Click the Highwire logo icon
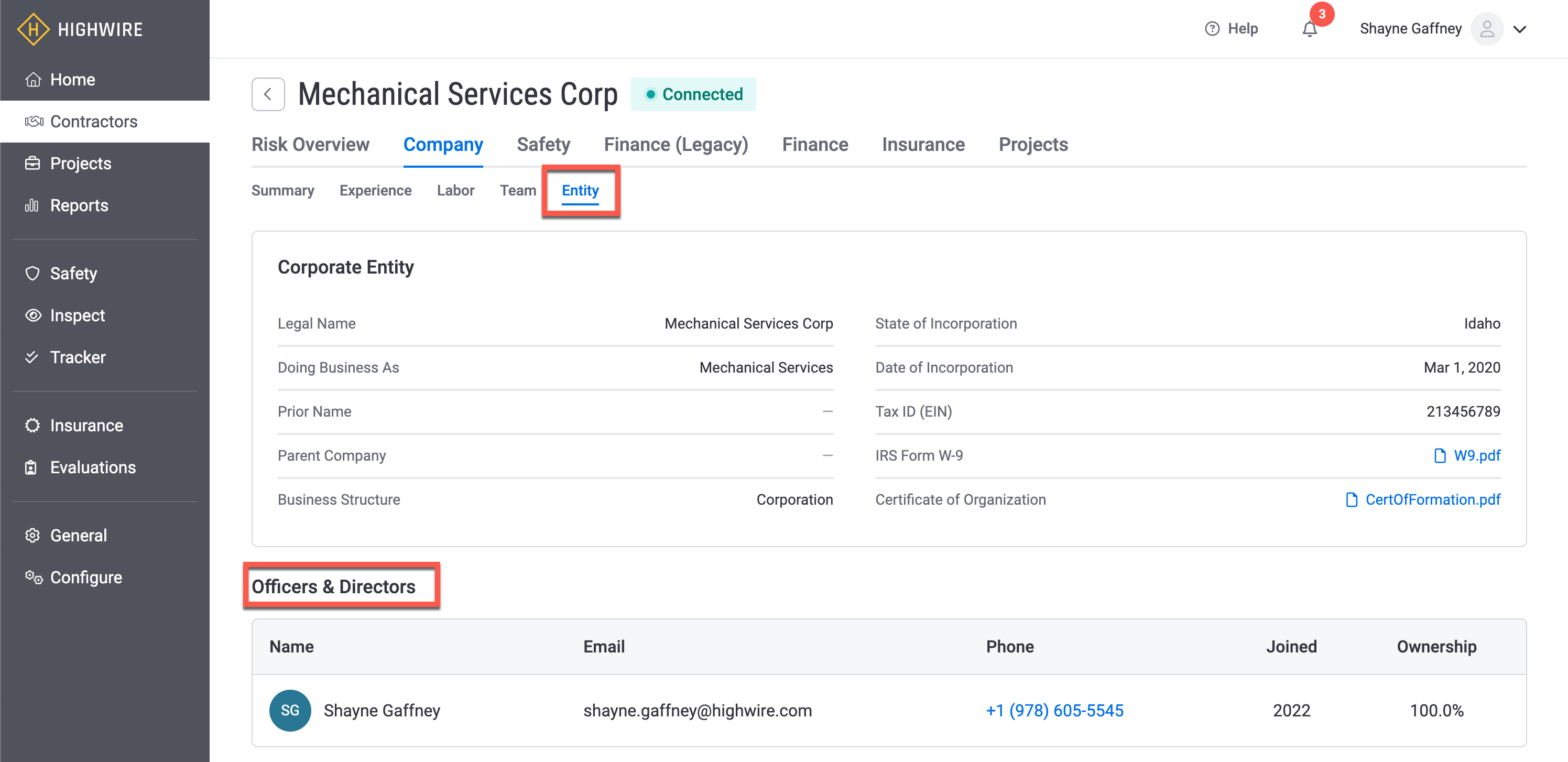1568x762 pixels. point(33,29)
